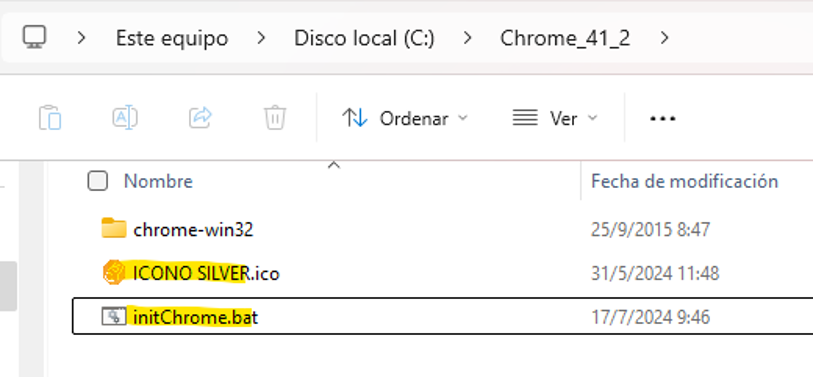Click the Rename icon in toolbar

[x=125, y=118]
